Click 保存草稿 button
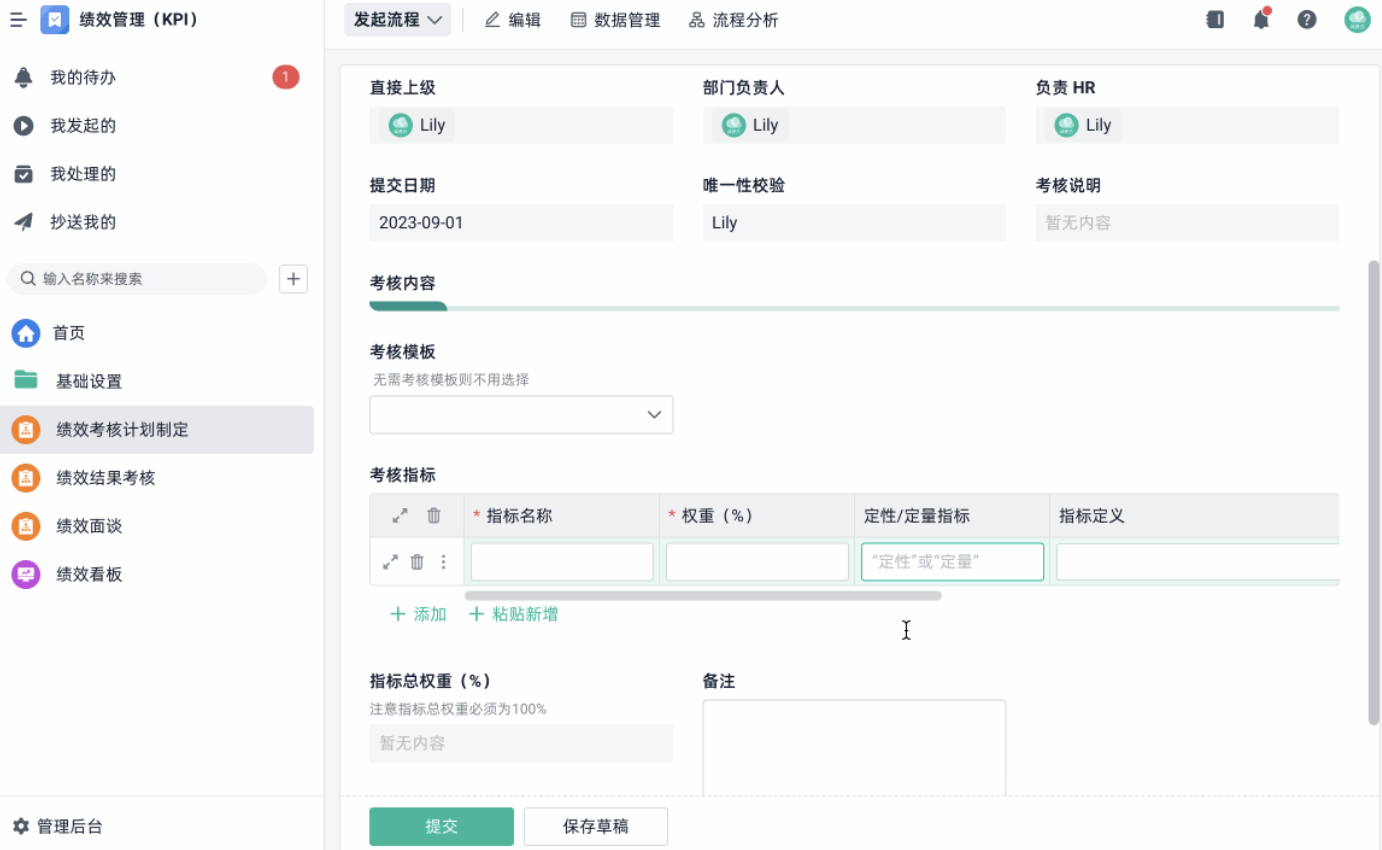Viewport: 1382px width, 850px height. tap(596, 827)
